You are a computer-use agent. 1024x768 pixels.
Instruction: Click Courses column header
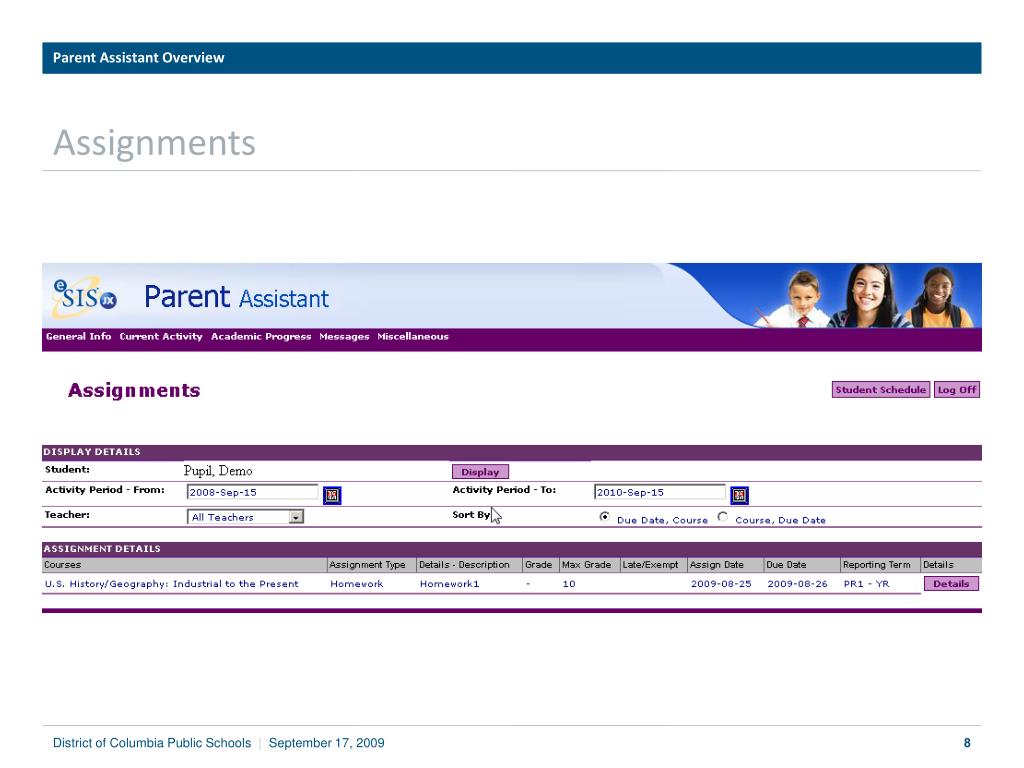184,565
